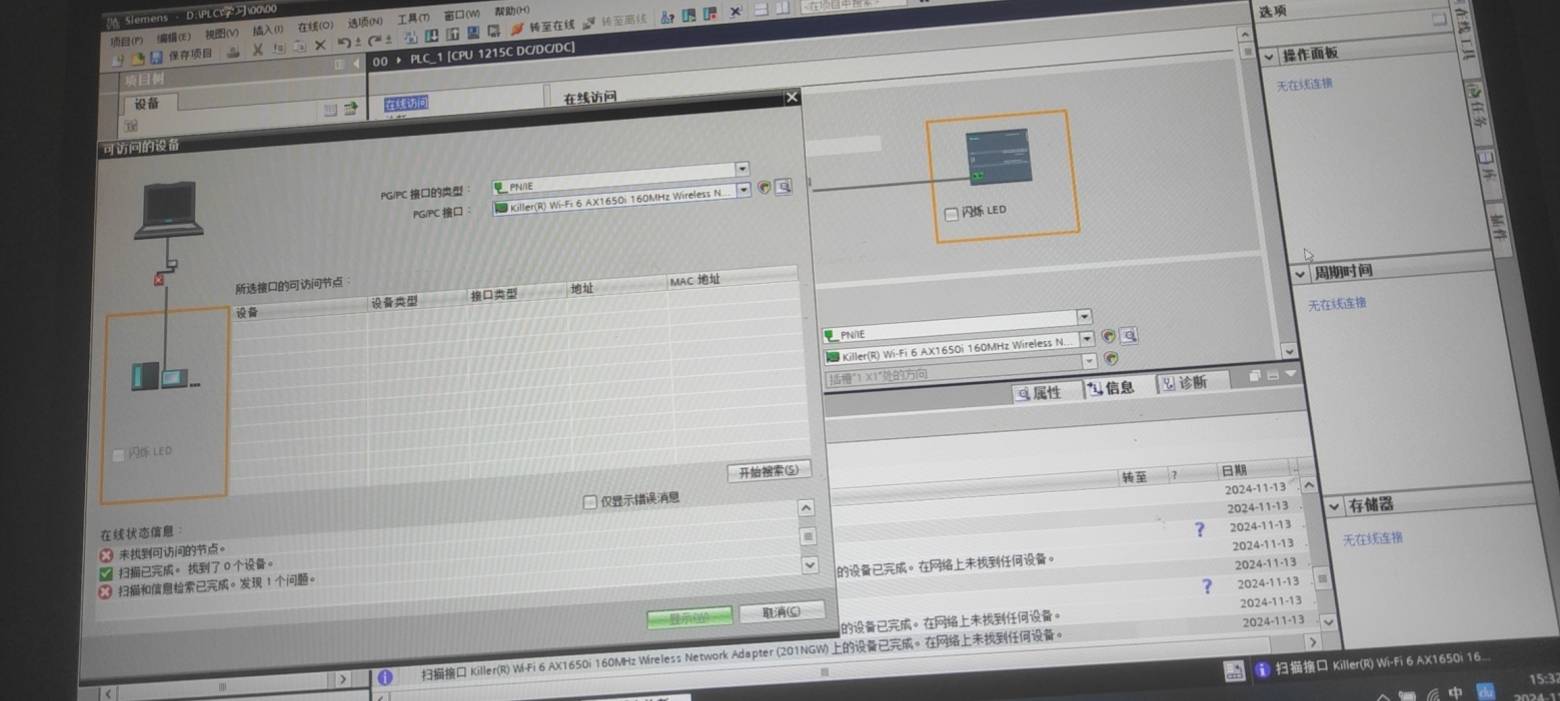
Task: Collapse the project tree with arrow icon
Action: coord(355,64)
